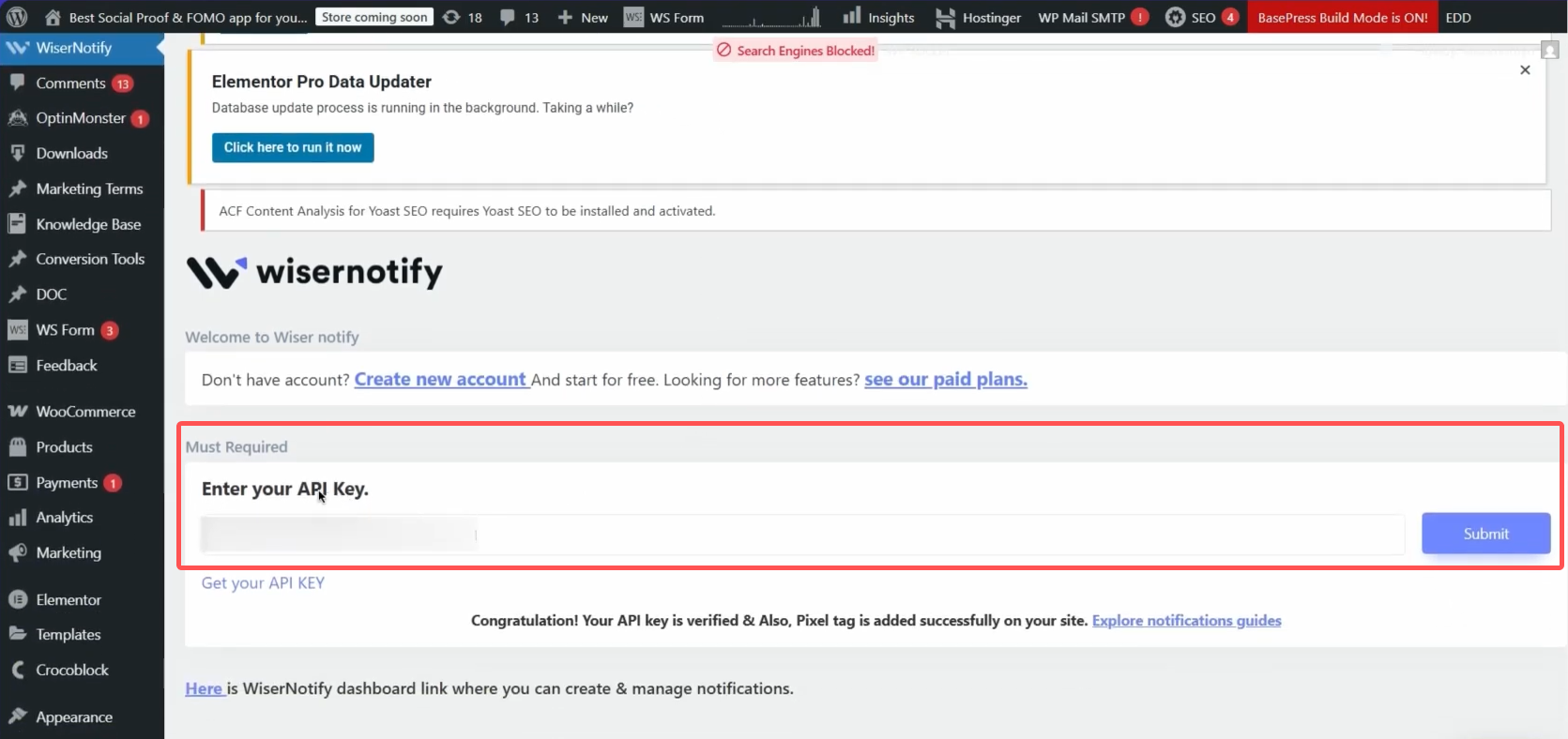Click the WS Form sidebar icon
This screenshot has width=1568, height=739.
17,330
